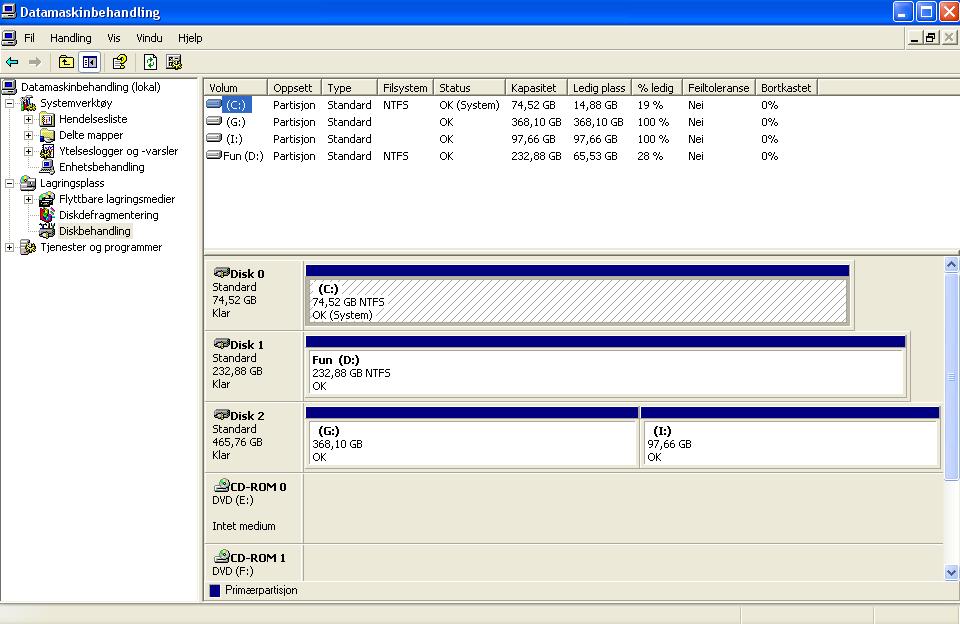This screenshot has height=624, width=960.
Task: Click the Disk 2 drive icon
Action: (x=221, y=415)
